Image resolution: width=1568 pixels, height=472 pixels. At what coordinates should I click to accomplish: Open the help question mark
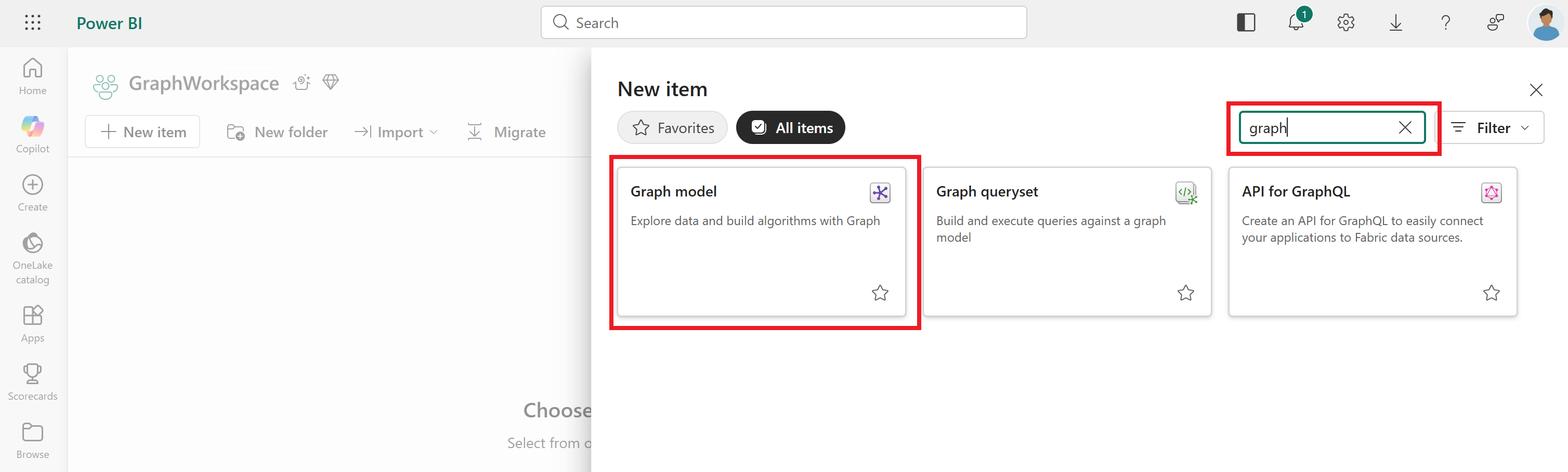[1446, 23]
